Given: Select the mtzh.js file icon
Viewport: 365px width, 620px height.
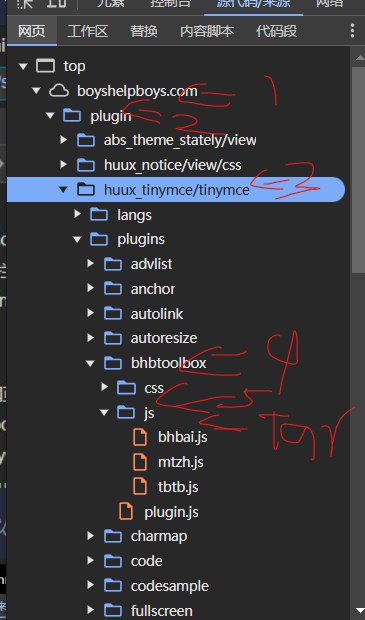Looking at the screenshot, I should [140, 462].
